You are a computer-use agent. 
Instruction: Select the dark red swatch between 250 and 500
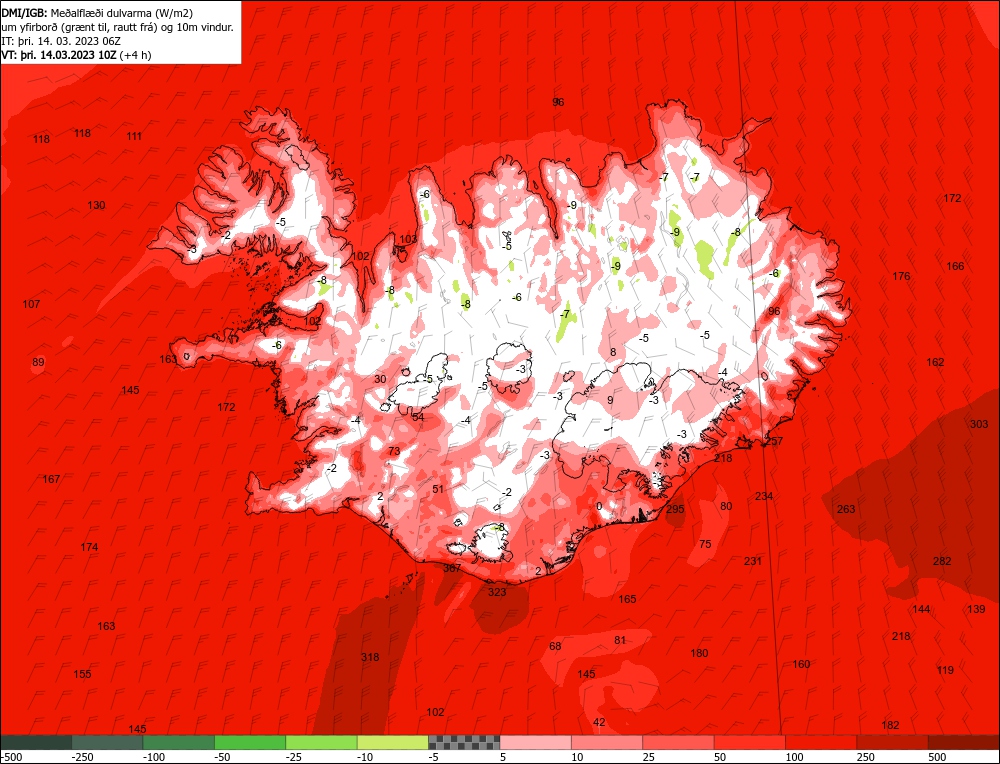(x=893, y=742)
